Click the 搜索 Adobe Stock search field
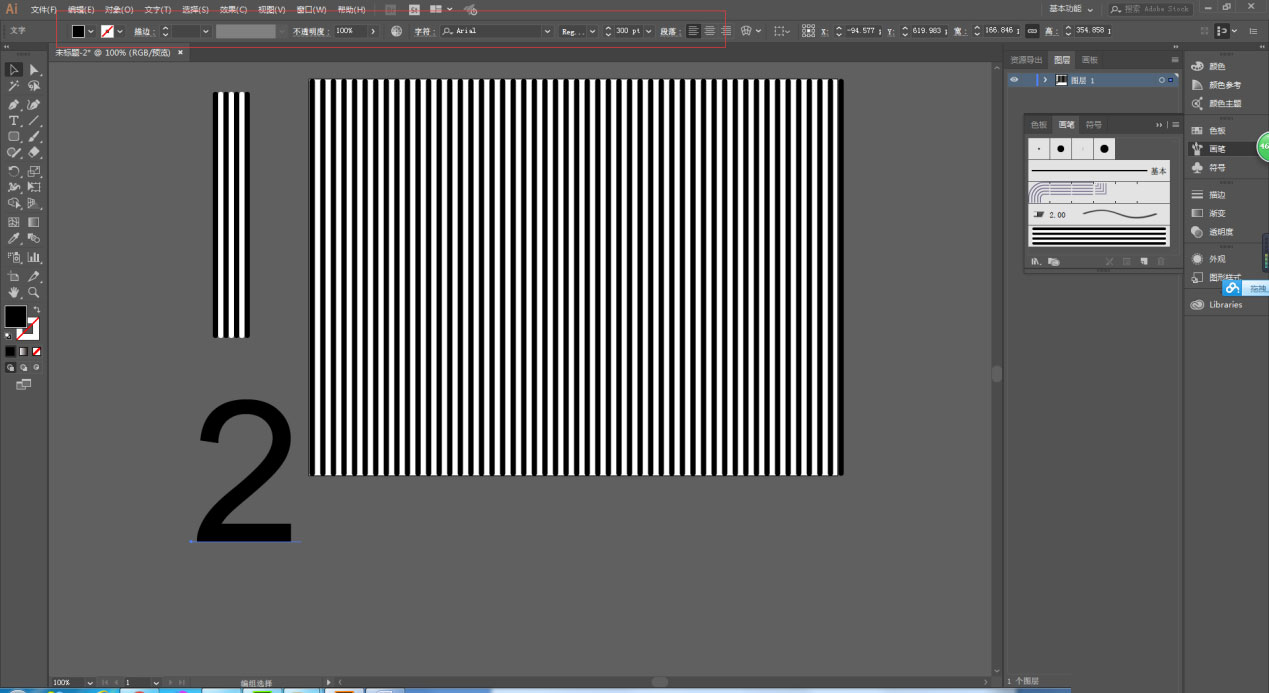Screen dimensions: 1269x693 coord(1151,8)
